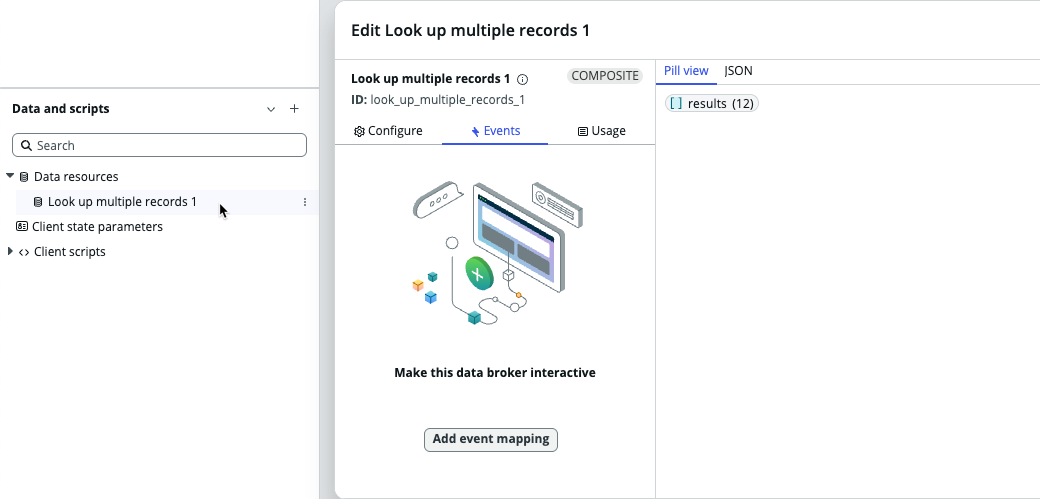Switch to Pill view tab
The image size is (1040, 499).
[686, 71]
